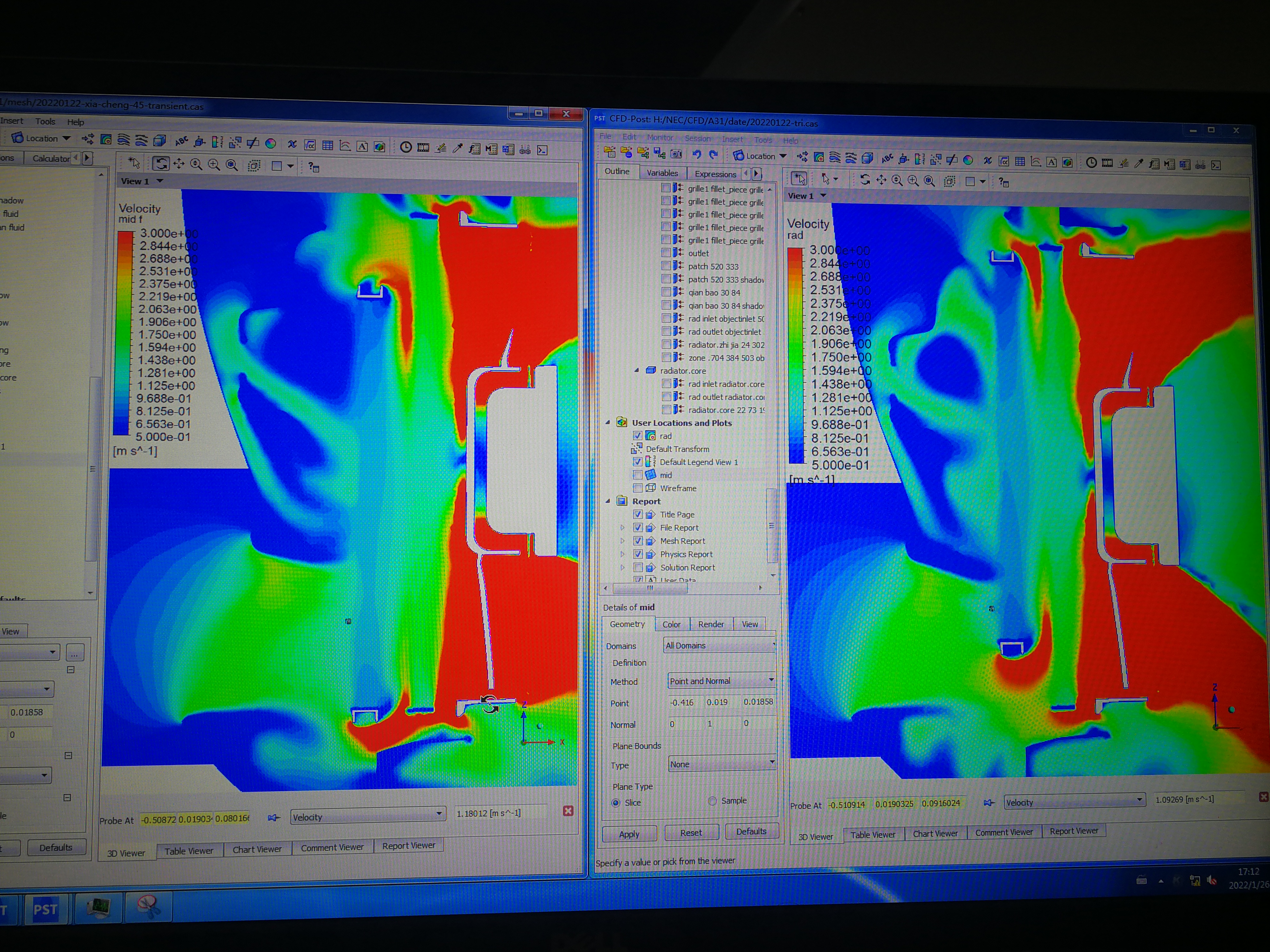Image resolution: width=1270 pixels, height=952 pixels.
Task: Switch to the Variables tab
Action: coord(662,173)
